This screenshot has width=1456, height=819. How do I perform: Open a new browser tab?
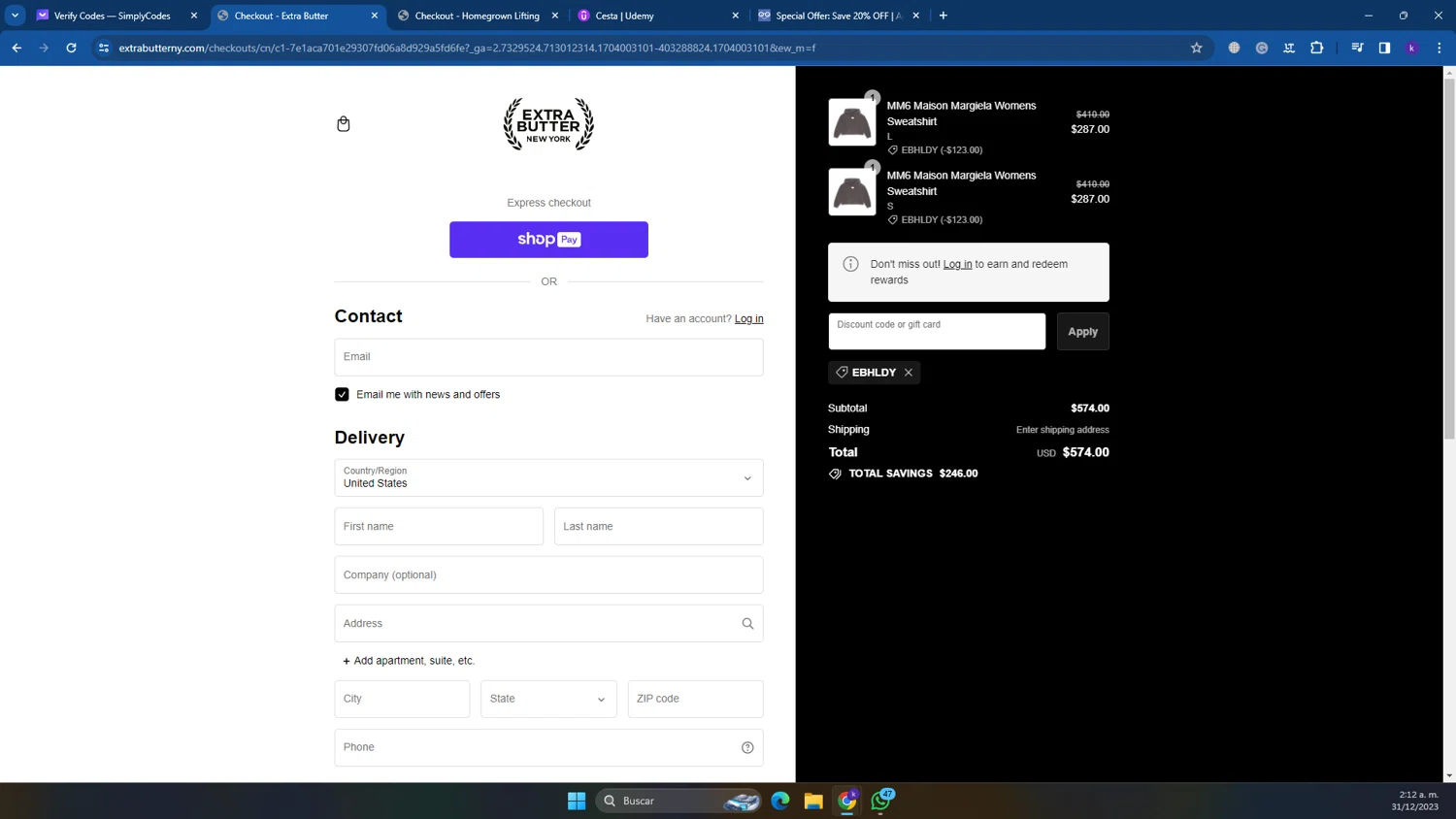(x=943, y=16)
